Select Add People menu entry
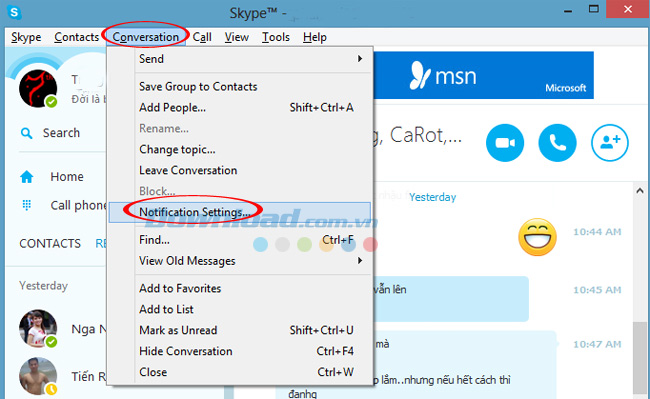 [x=240, y=107]
